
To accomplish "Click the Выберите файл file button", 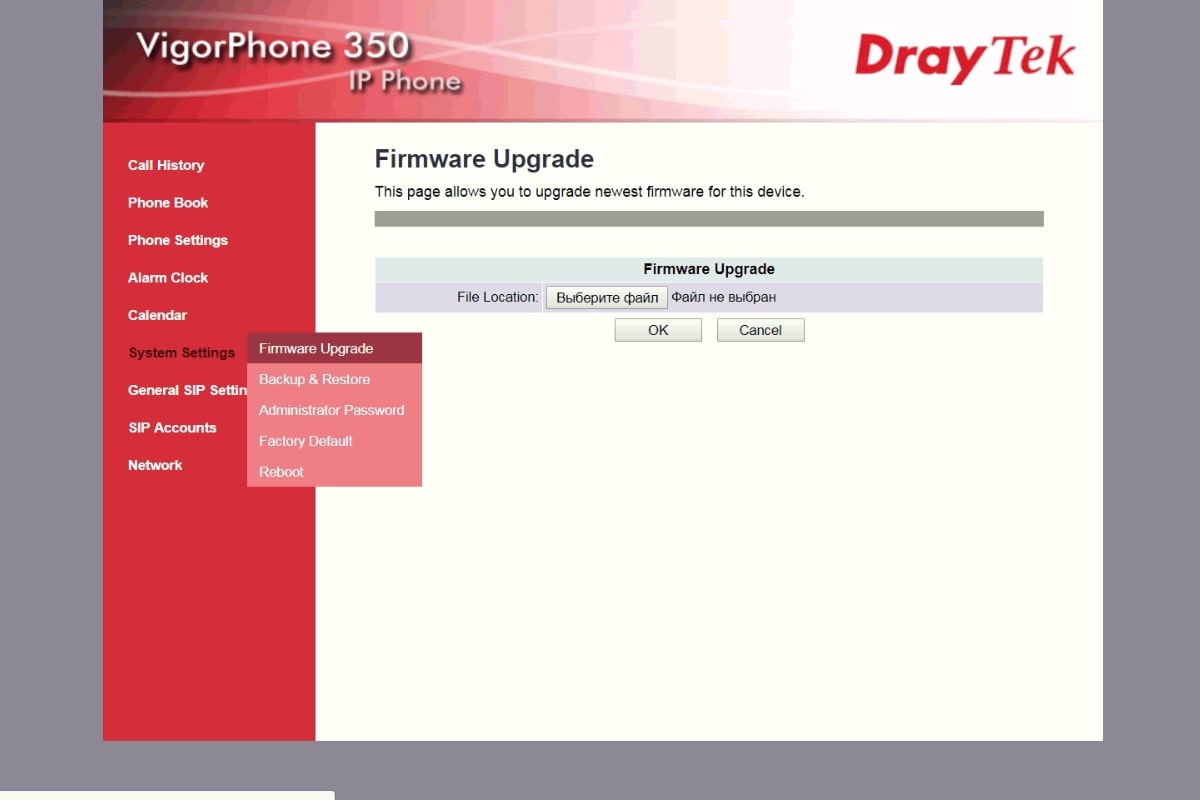I will (607, 297).
